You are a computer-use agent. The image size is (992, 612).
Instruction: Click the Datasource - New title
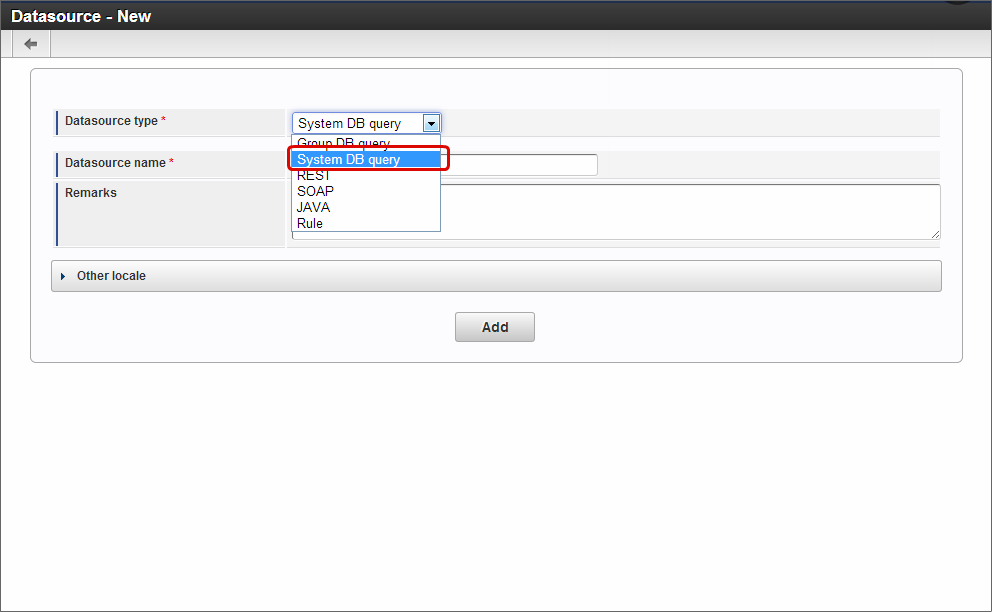[81, 16]
